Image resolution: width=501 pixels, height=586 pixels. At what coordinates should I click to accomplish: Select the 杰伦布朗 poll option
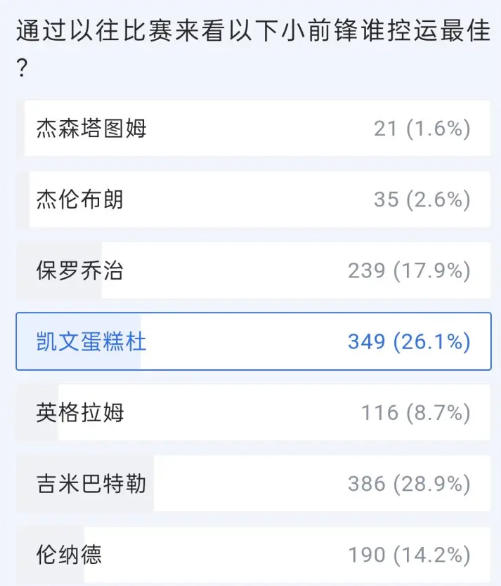pos(253,199)
